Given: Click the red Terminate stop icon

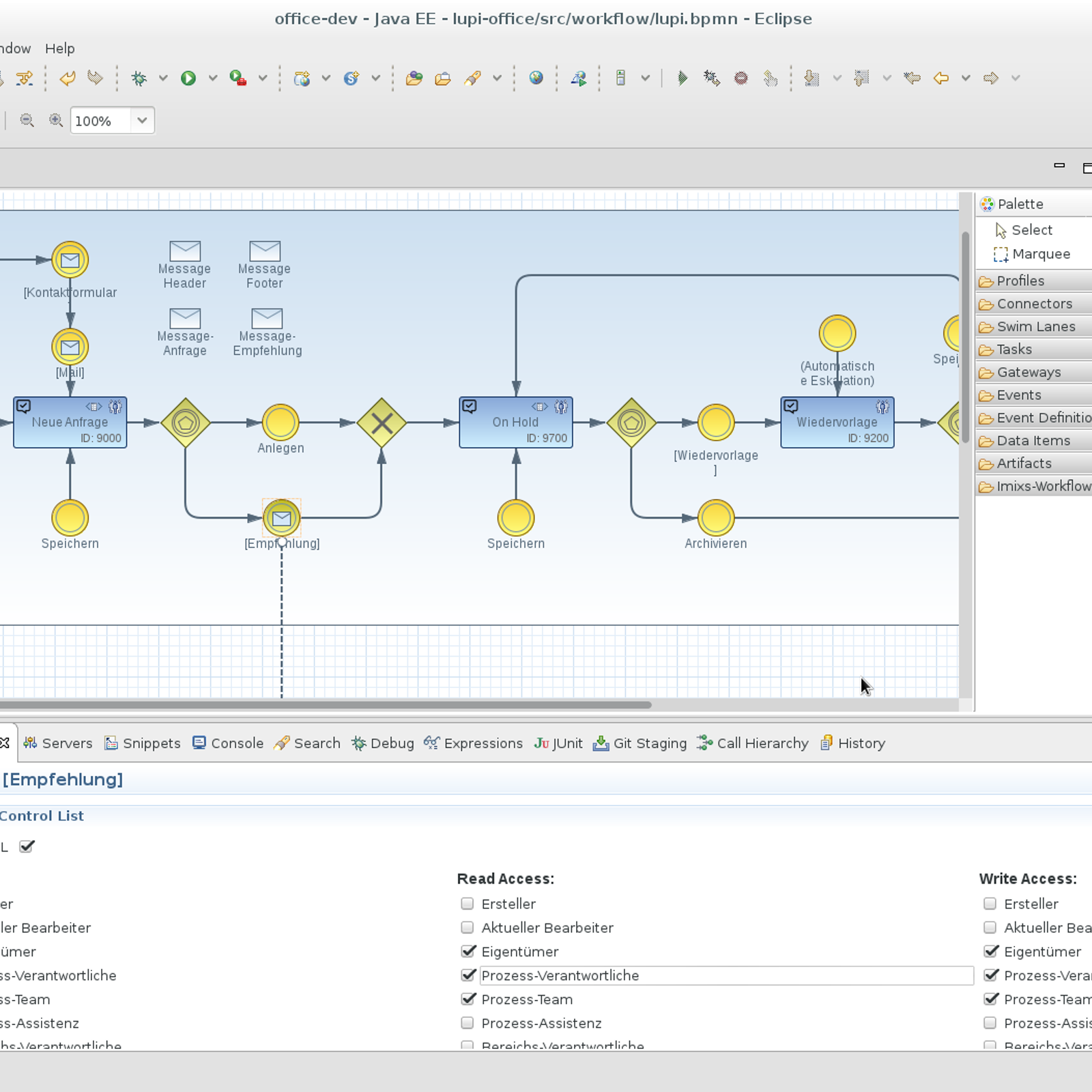Looking at the screenshot, I should [741, 78].
